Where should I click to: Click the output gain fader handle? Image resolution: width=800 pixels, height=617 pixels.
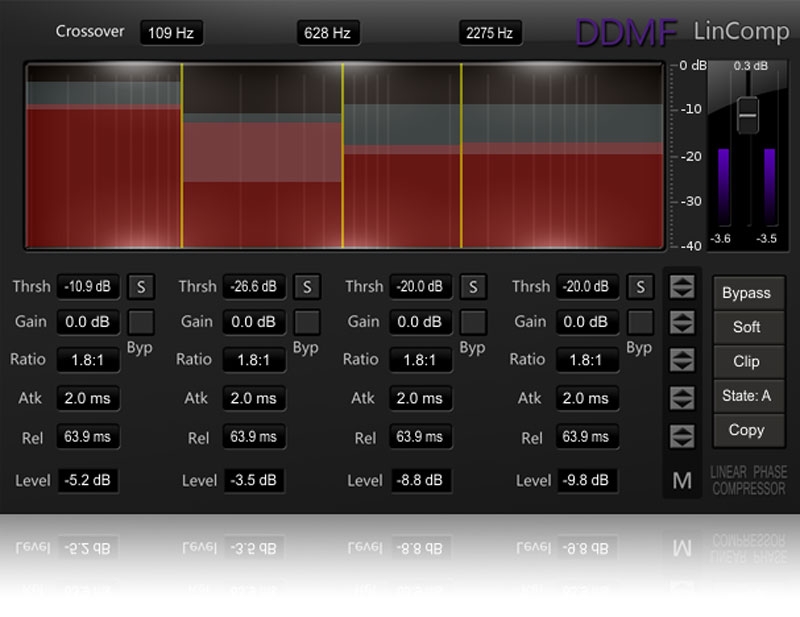[747, 115]
